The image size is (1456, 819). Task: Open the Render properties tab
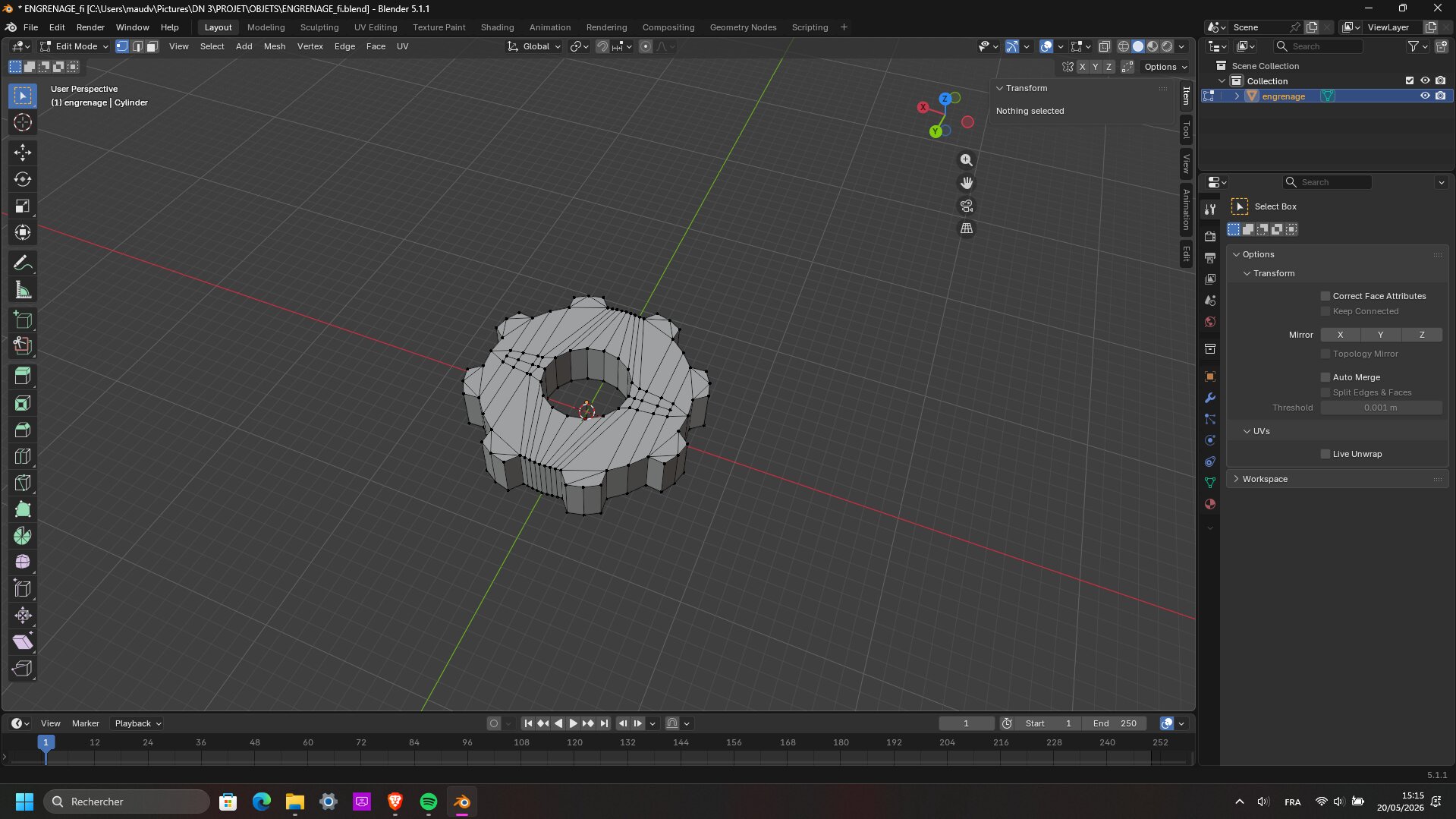coord(1210,237)
